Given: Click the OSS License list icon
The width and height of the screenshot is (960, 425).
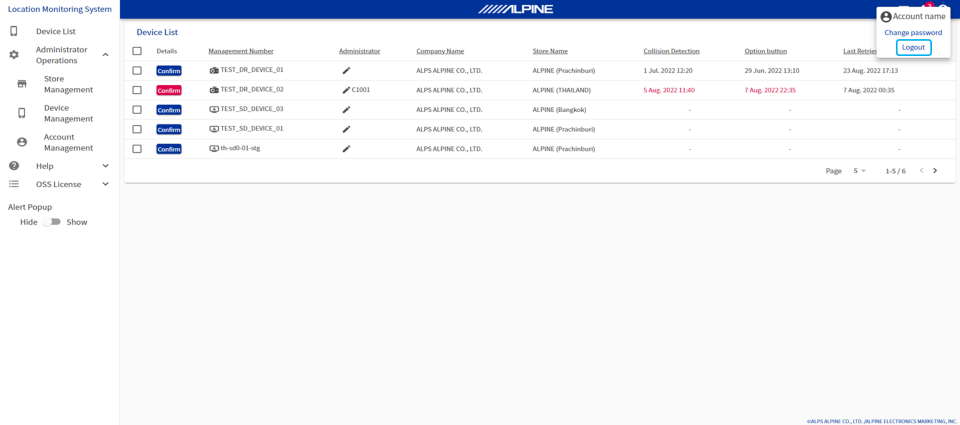Looking at the screenshot, I should [x=13, y=184].
